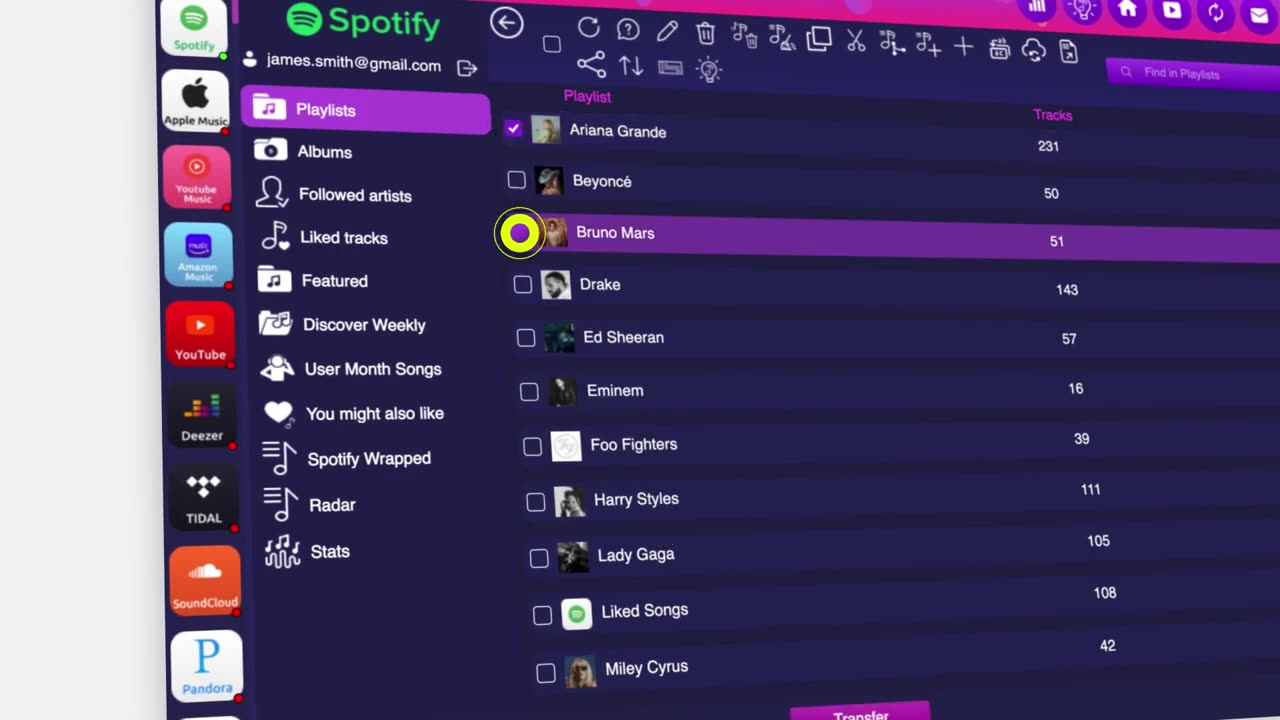This screenshot has height=720, width=1280.
Task: Select the Pandora service
Action: (x=207, y=665)
